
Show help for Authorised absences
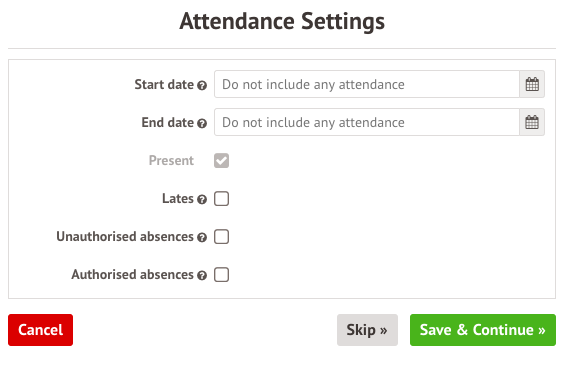pyautogui.click(x=202, y=276)
